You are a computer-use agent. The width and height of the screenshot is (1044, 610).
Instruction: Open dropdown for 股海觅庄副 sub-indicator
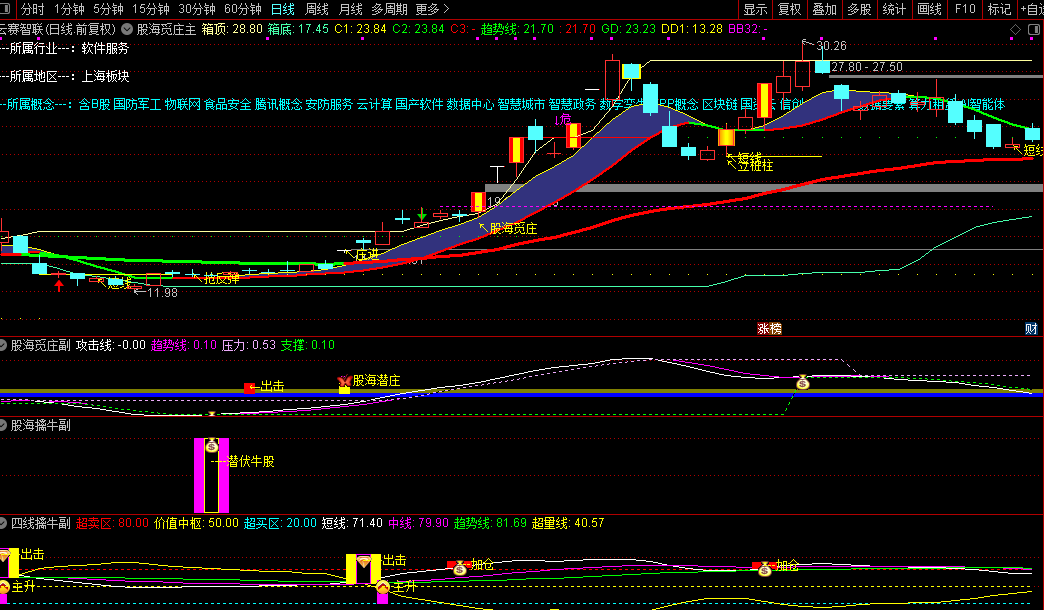click(x=3, y=345)
